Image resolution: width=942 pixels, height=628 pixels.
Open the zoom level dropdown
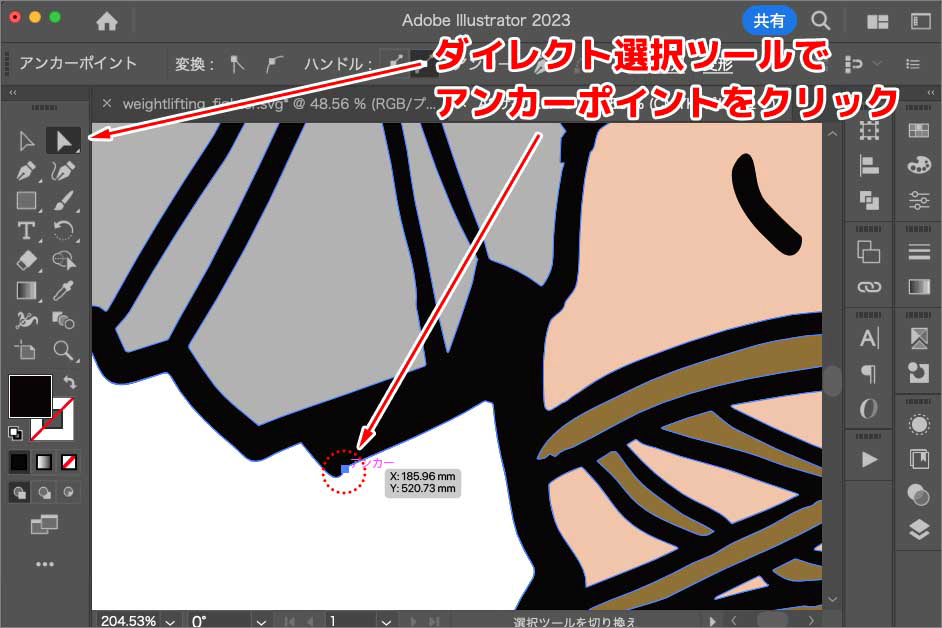tap(169, 621)
